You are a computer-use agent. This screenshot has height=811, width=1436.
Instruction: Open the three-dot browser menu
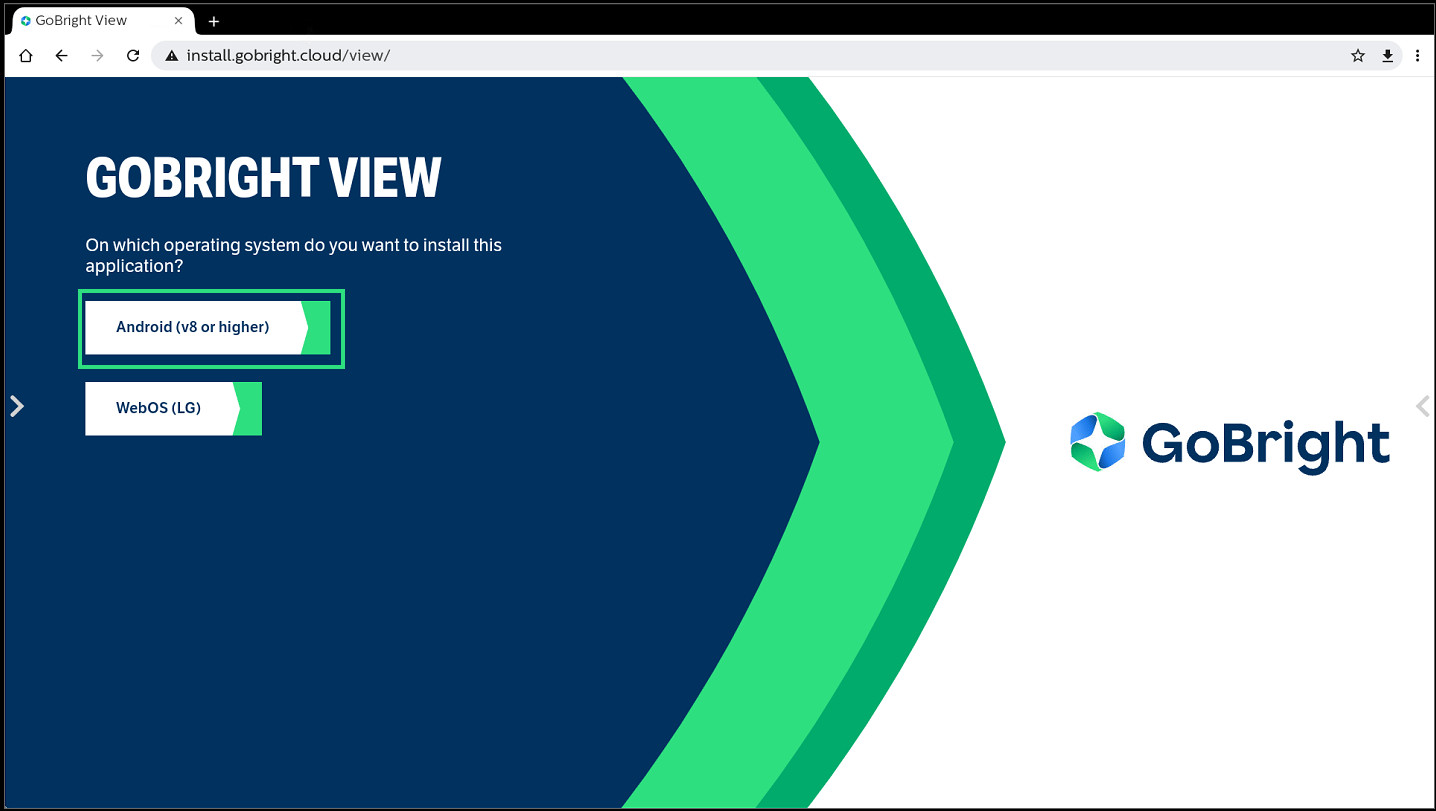point(1417,56)
